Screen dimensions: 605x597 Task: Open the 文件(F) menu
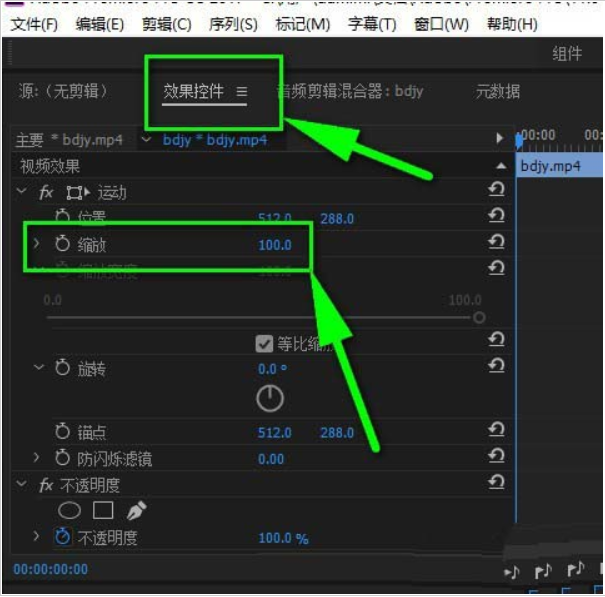[34, 25]
